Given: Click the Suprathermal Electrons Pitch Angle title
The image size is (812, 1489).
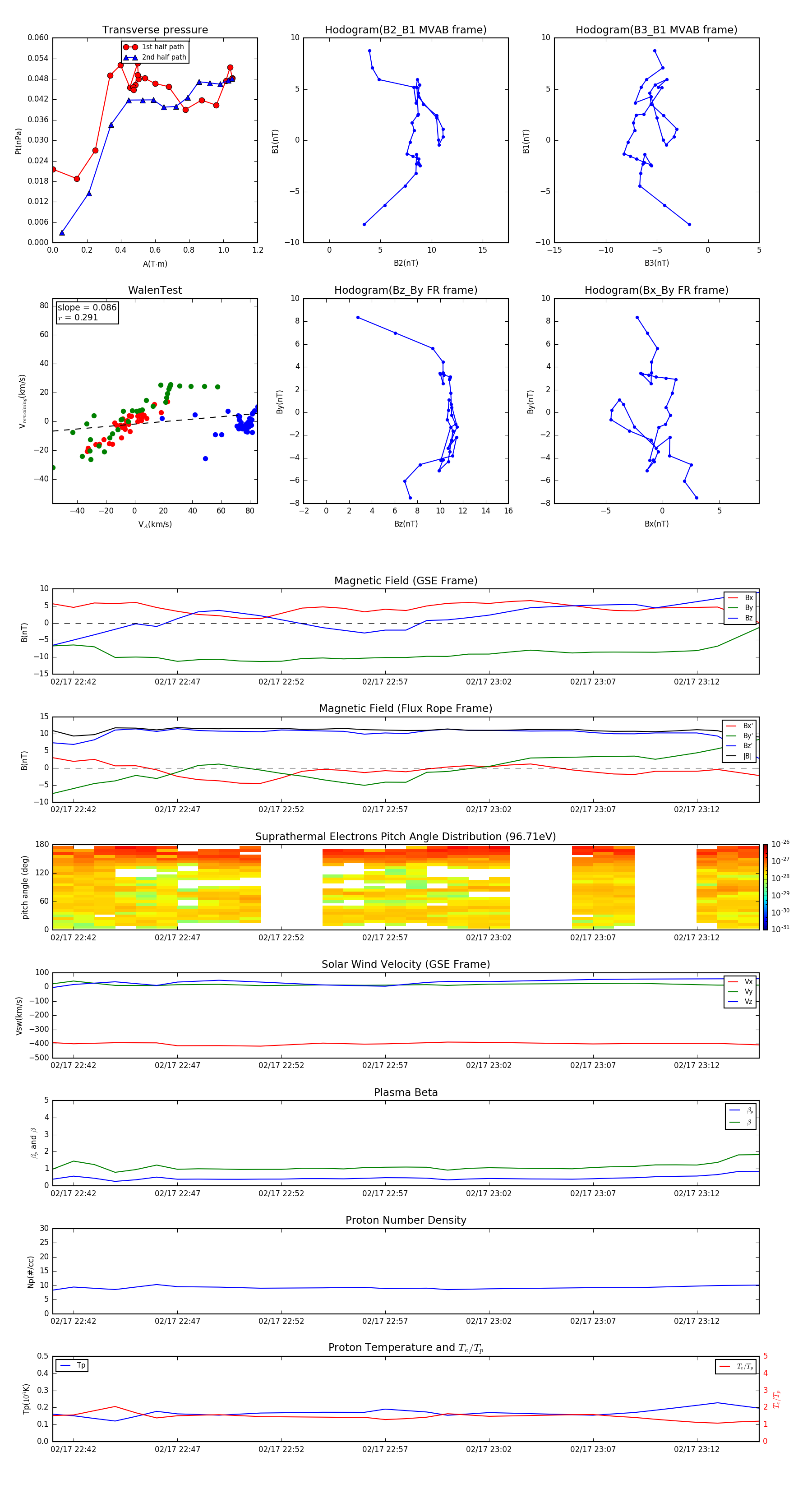Looking at the screenshot, I should click(x=406, y=837).
